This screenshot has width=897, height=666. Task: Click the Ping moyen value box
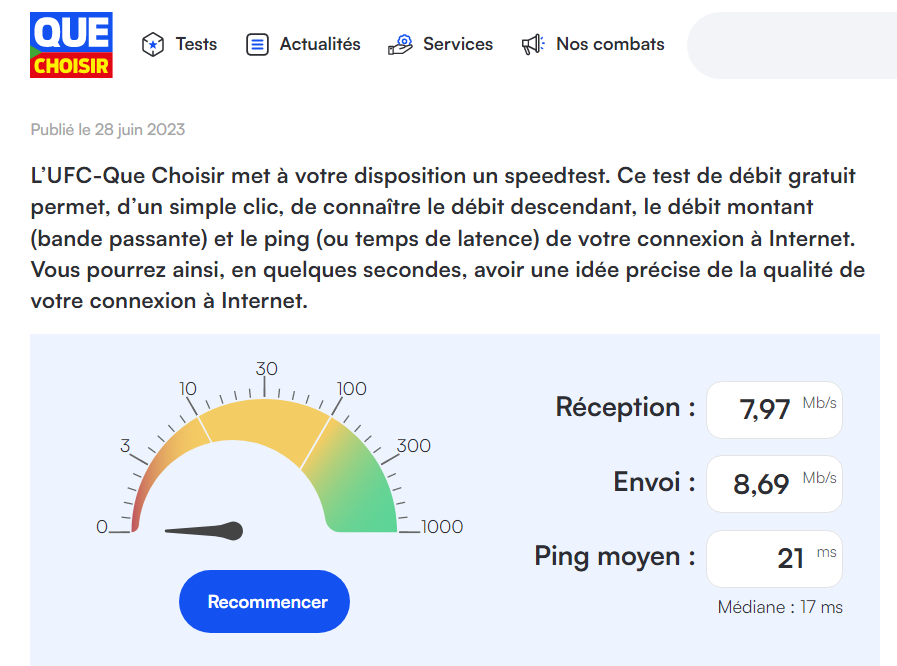pyautogui.click(x=773, y=557)
